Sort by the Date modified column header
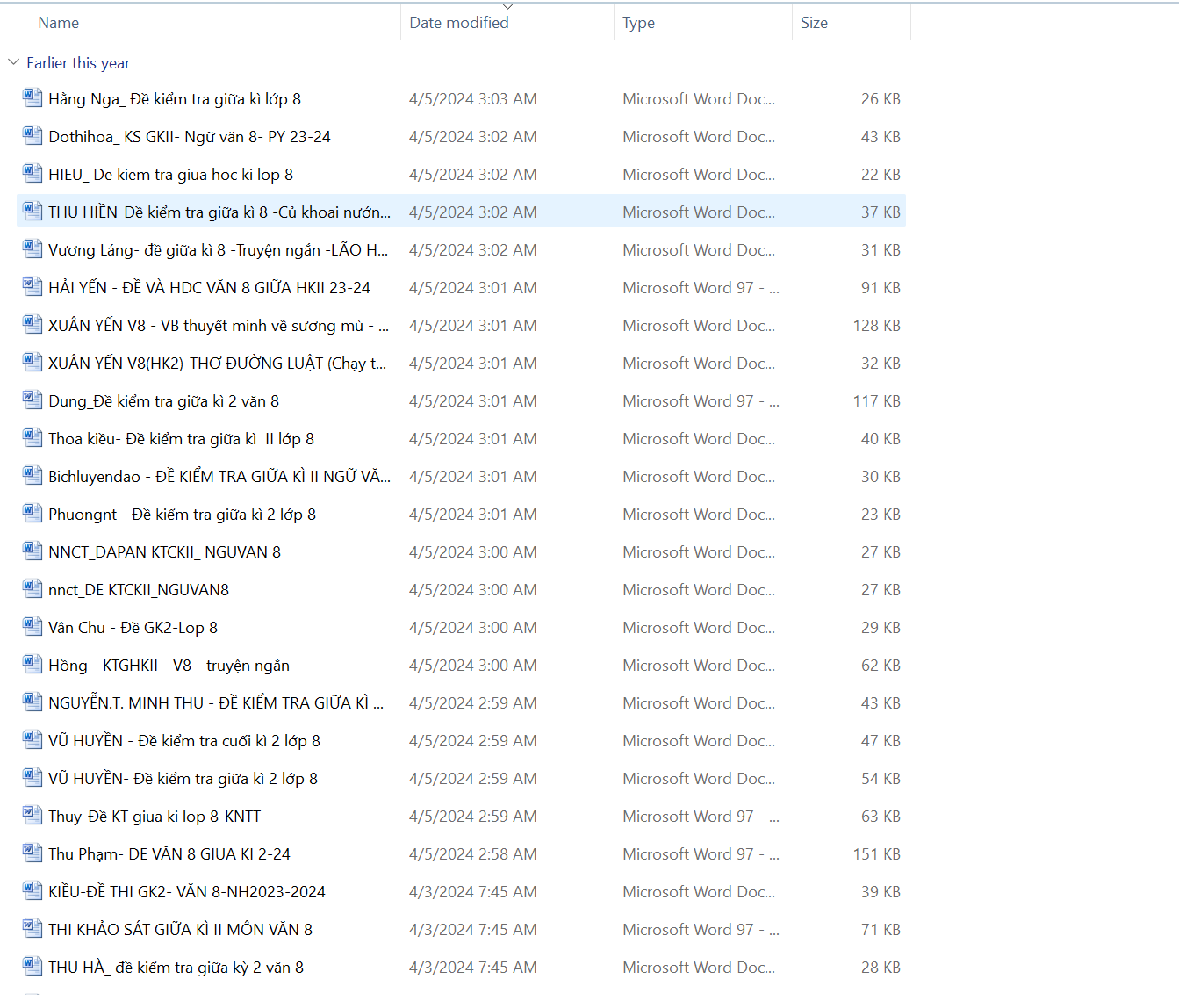The width and height of the screenshot is (1179, 1008). [x=459, y=23]
